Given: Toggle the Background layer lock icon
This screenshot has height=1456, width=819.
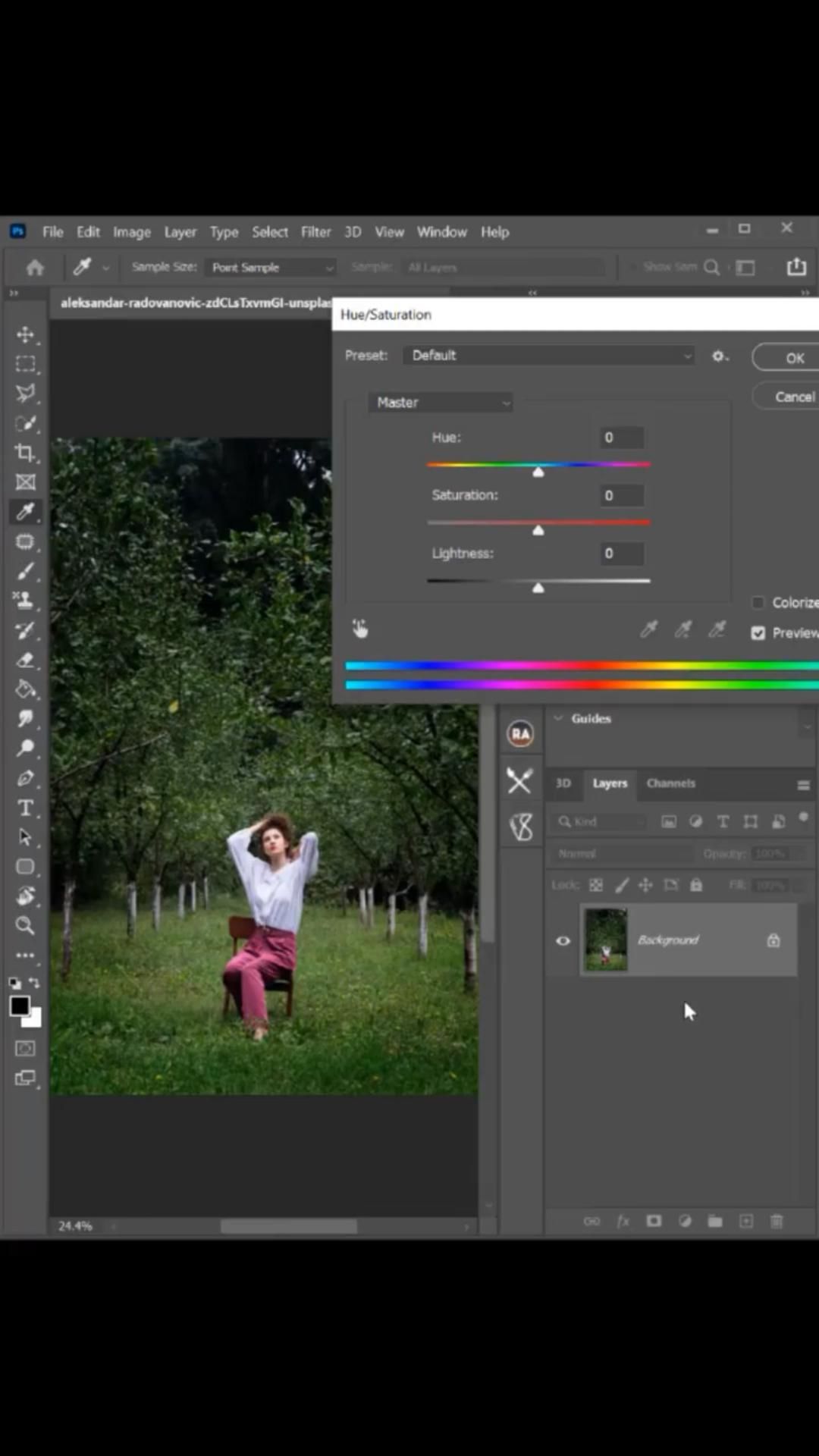Looking at the screenshot, I should pos(773,940).
